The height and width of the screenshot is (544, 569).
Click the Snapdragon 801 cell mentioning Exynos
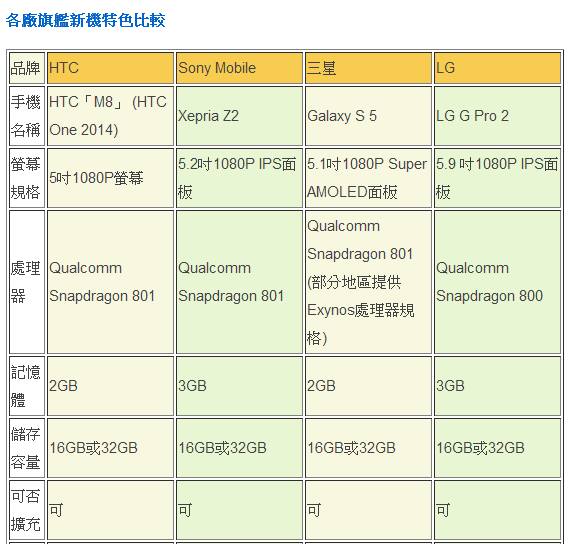(368, 282)
